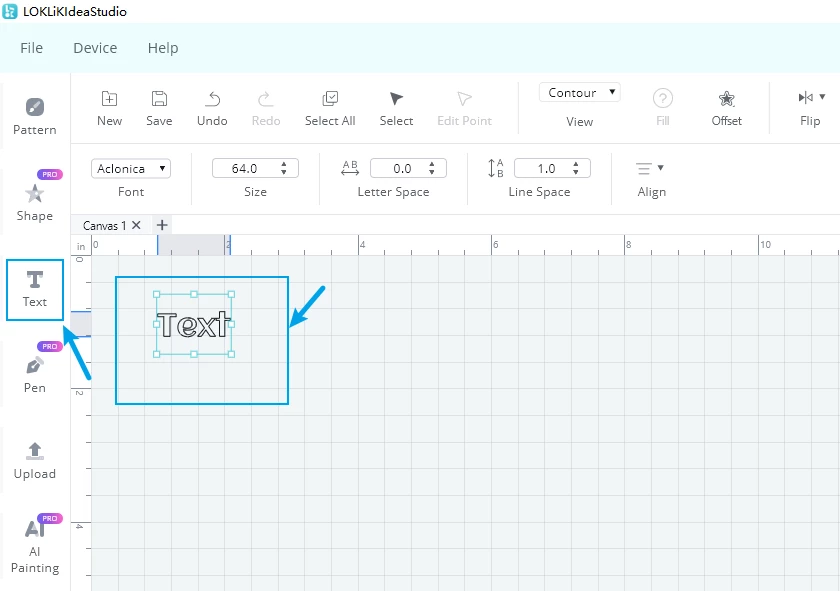Select the Text object on canvas
840x591 pixels.
point(194,325)
